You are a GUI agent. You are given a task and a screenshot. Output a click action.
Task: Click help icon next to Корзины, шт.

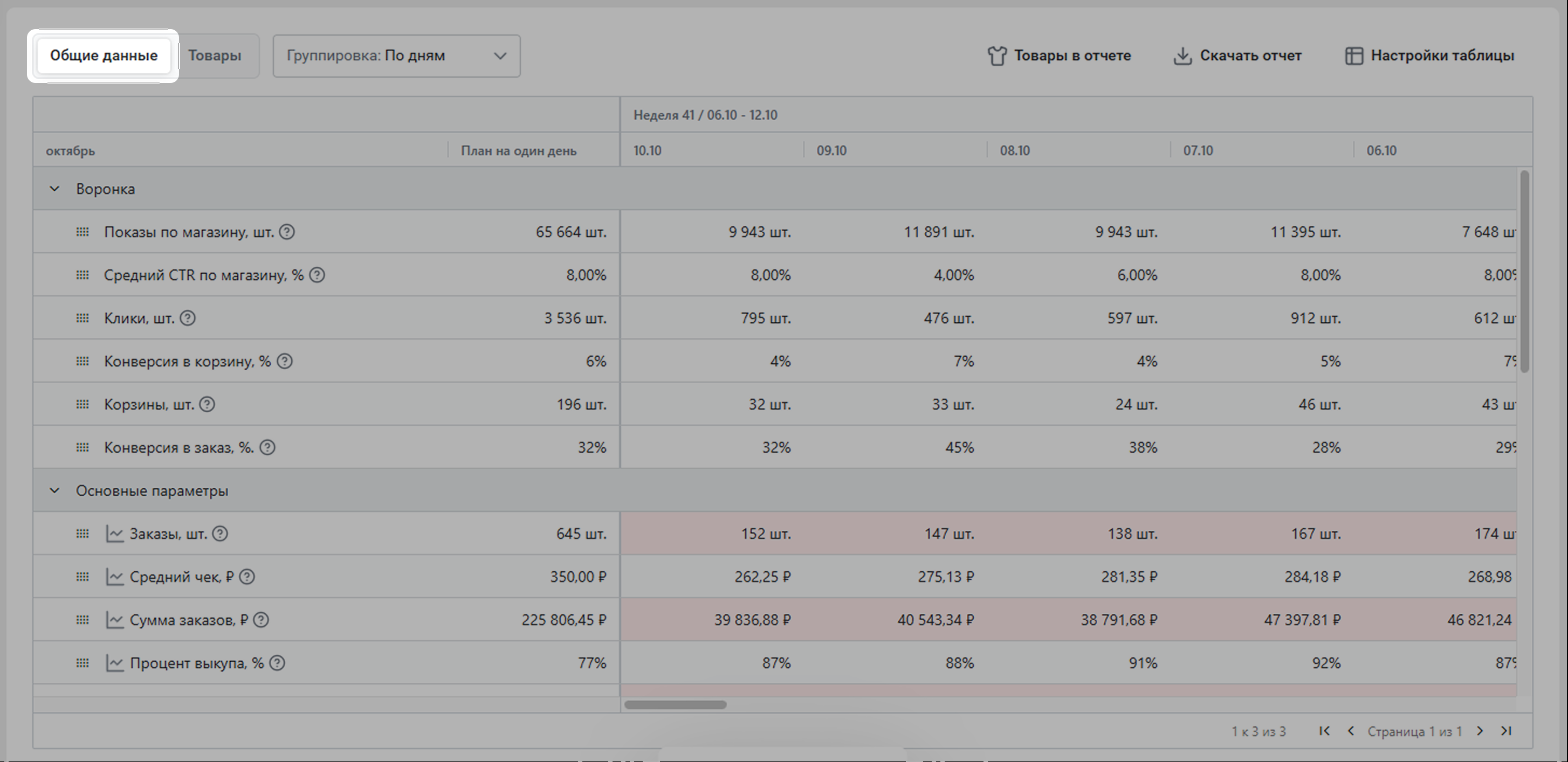[x=207, y=404]
